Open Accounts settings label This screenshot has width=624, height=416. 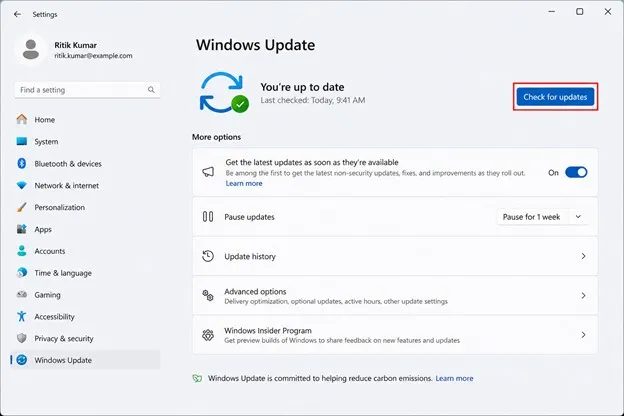(x=50, y=251)
